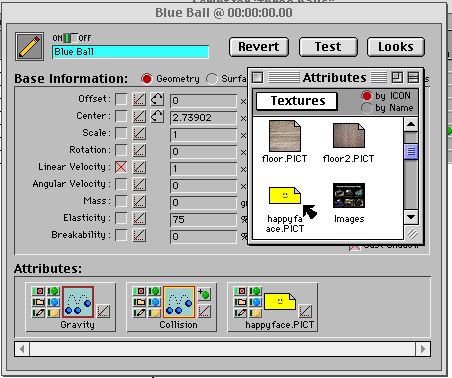452x378 pixels.
Task: Click the Offset reset arrow icon
Action: tap(157, 99)
